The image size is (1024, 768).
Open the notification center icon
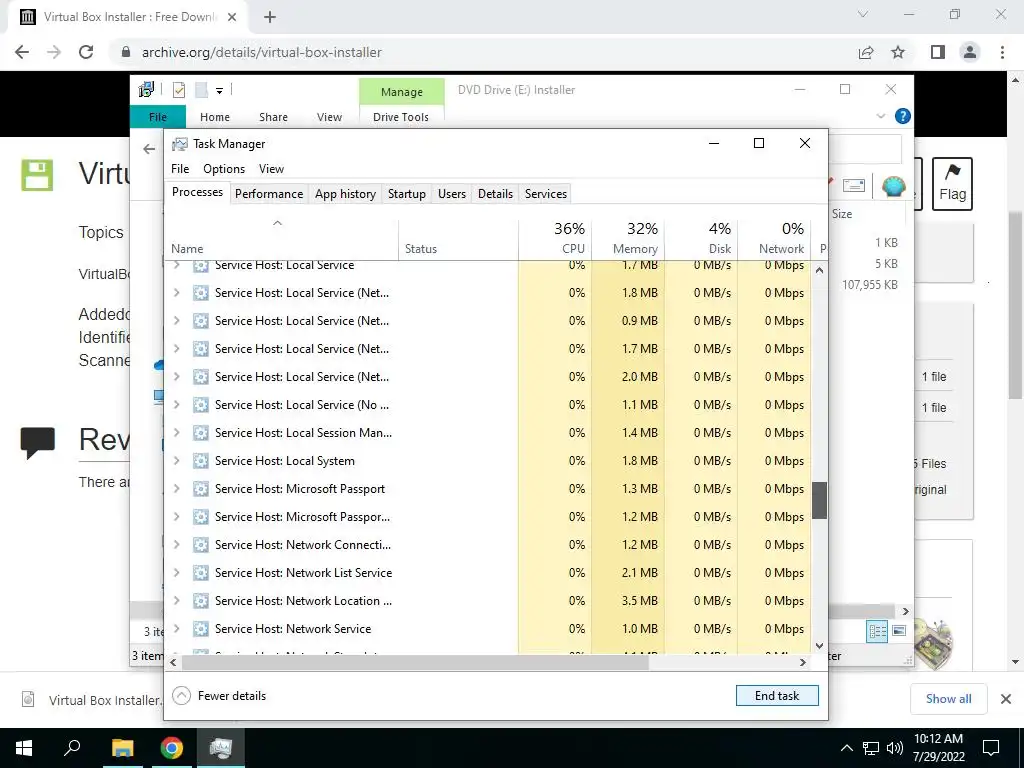(991, 748)
